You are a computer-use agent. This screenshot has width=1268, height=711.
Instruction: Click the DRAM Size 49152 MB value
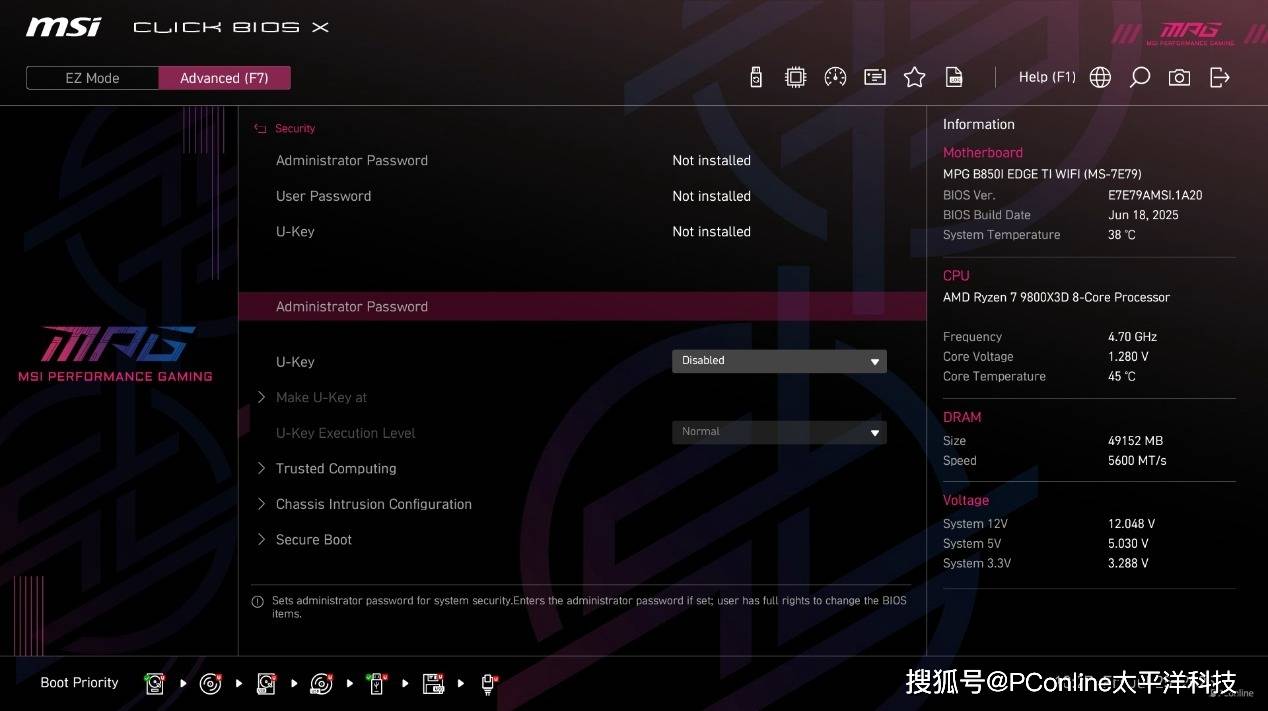click(1135, 441)
